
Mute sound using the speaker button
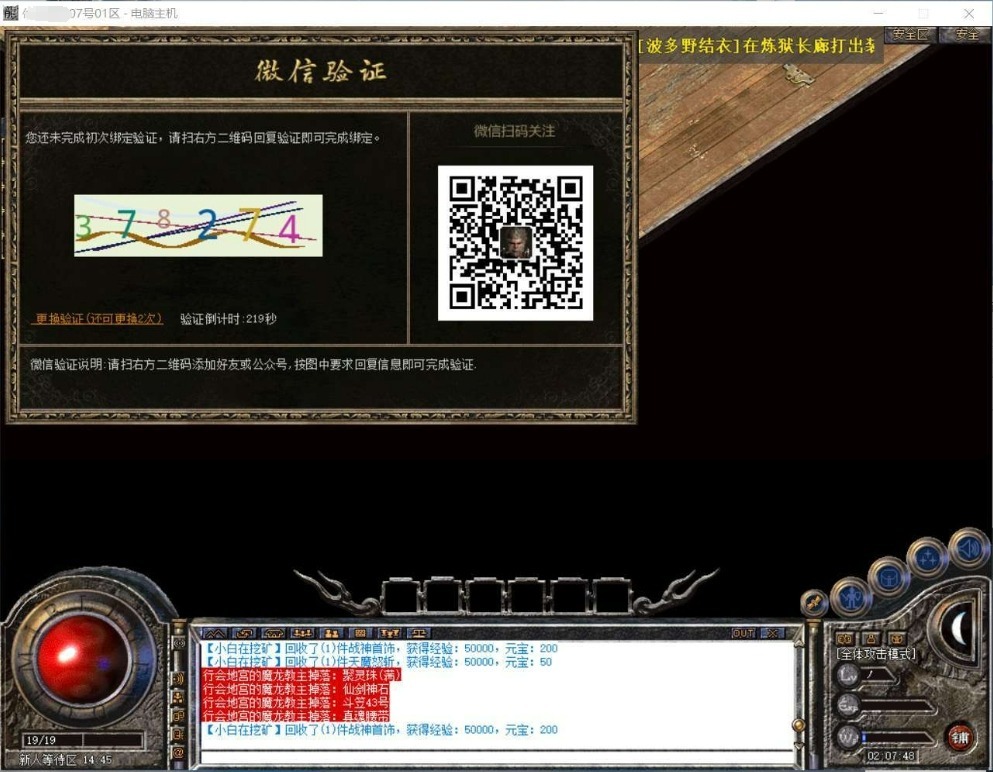click(x=966, y=547)
